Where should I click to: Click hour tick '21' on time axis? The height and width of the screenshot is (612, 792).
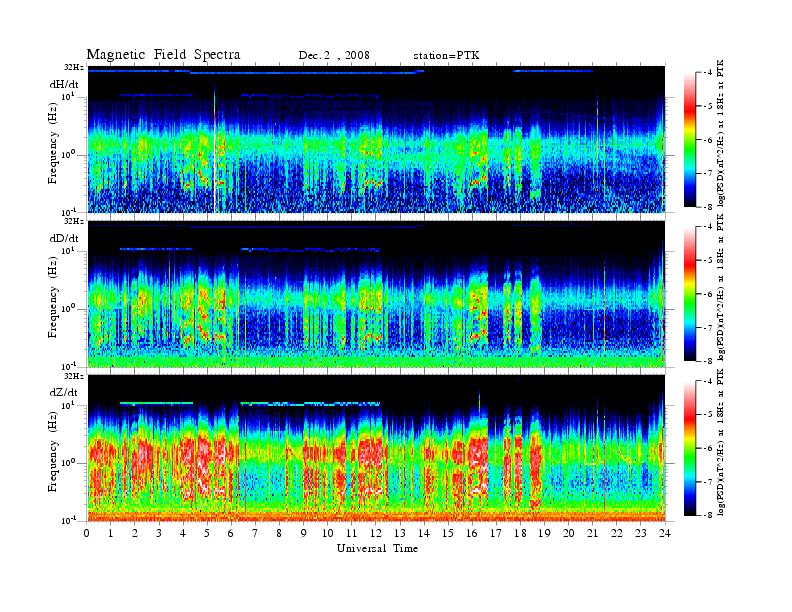pyautogui.click(x=592, y=533)
